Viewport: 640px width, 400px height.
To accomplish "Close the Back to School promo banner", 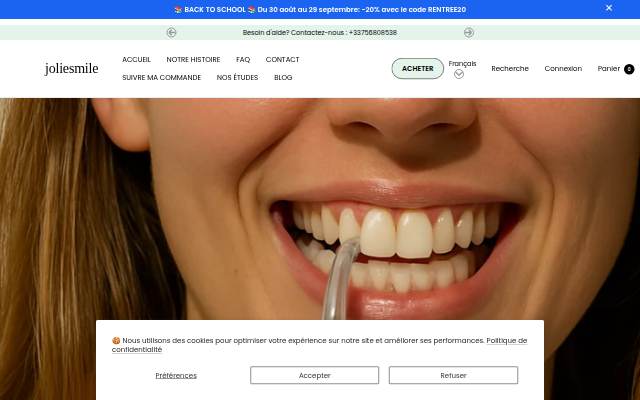I will tap(609, 8).
